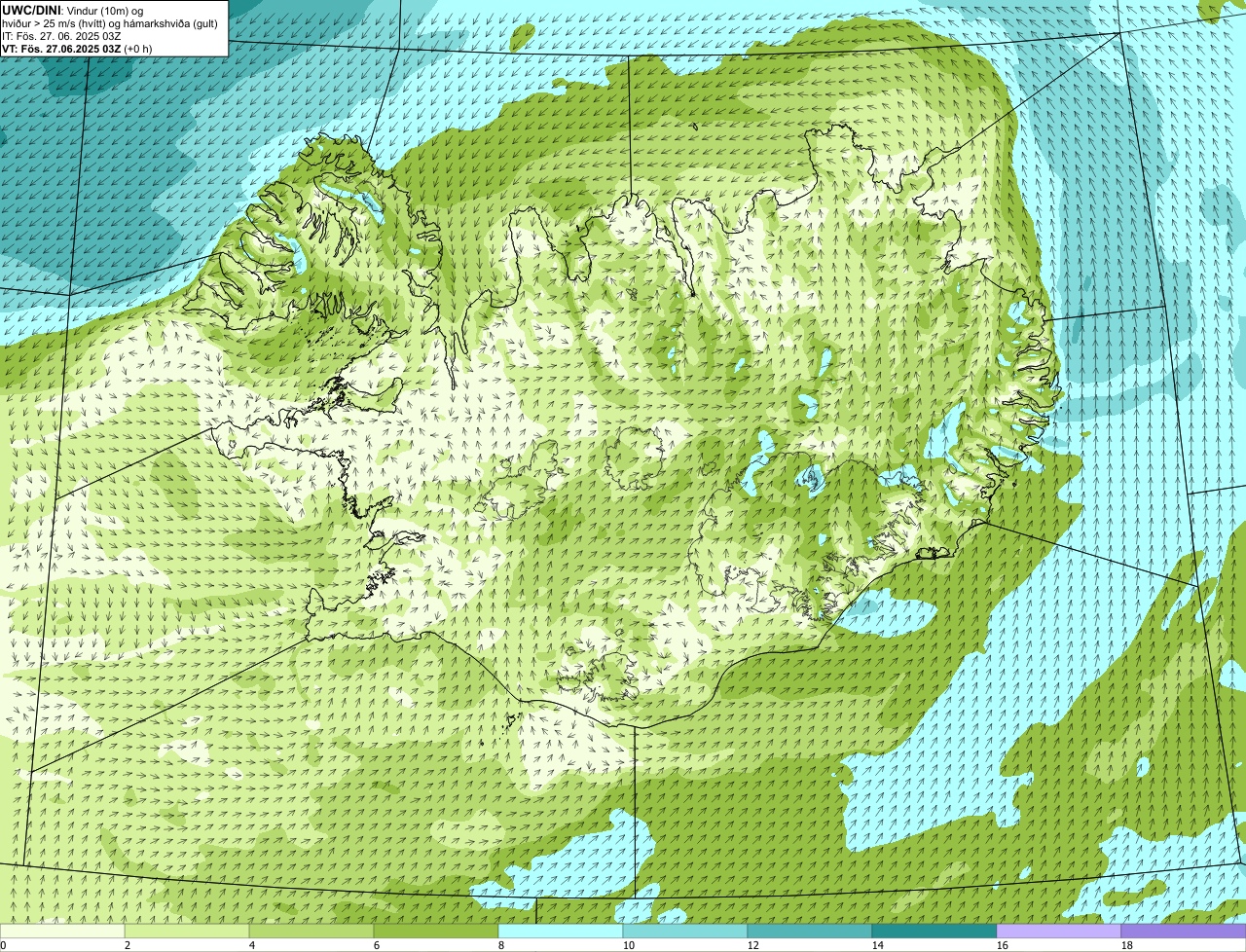
Task: Click the legend scale label '6'
Action: pyautogui.click(x=377, y=945)
